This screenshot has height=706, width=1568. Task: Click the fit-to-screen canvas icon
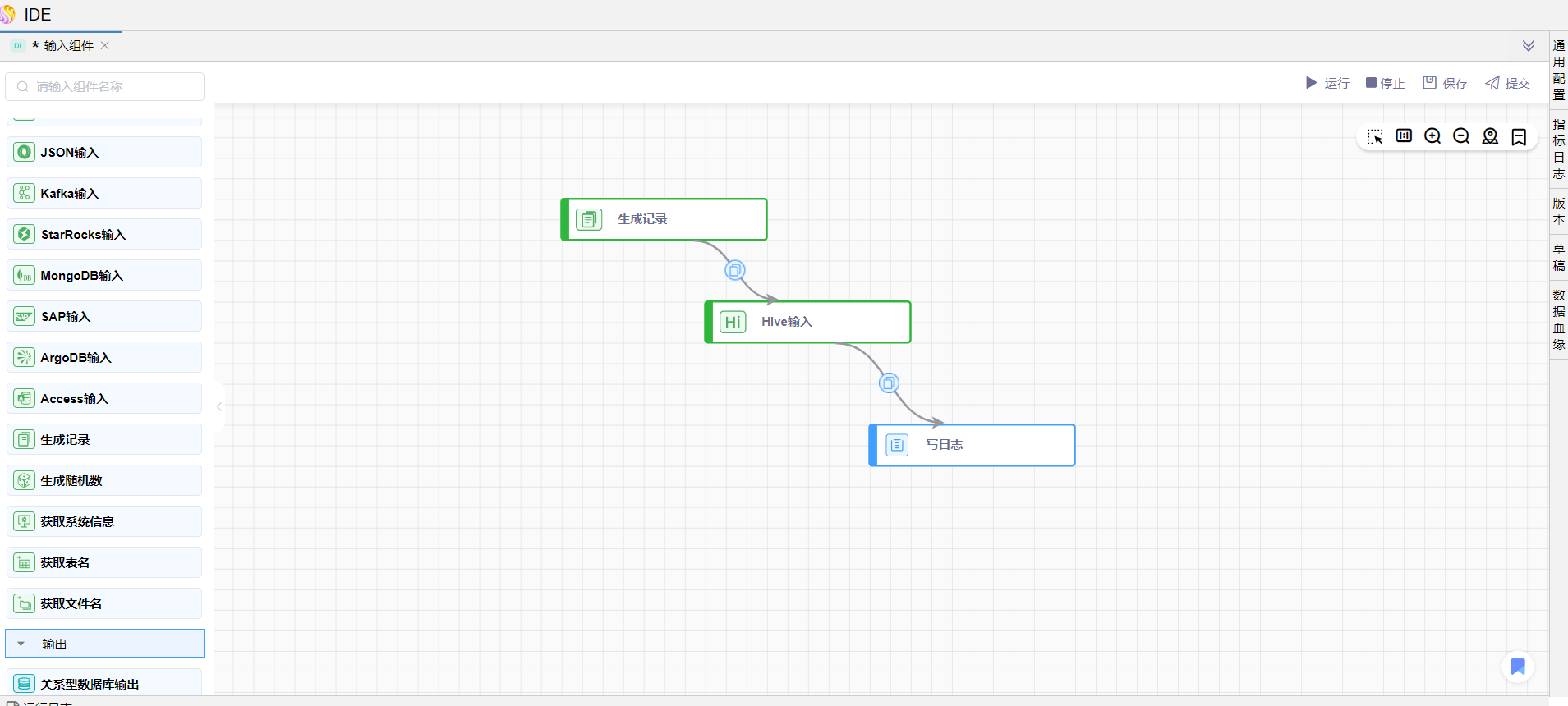(x=1404, y=136)
